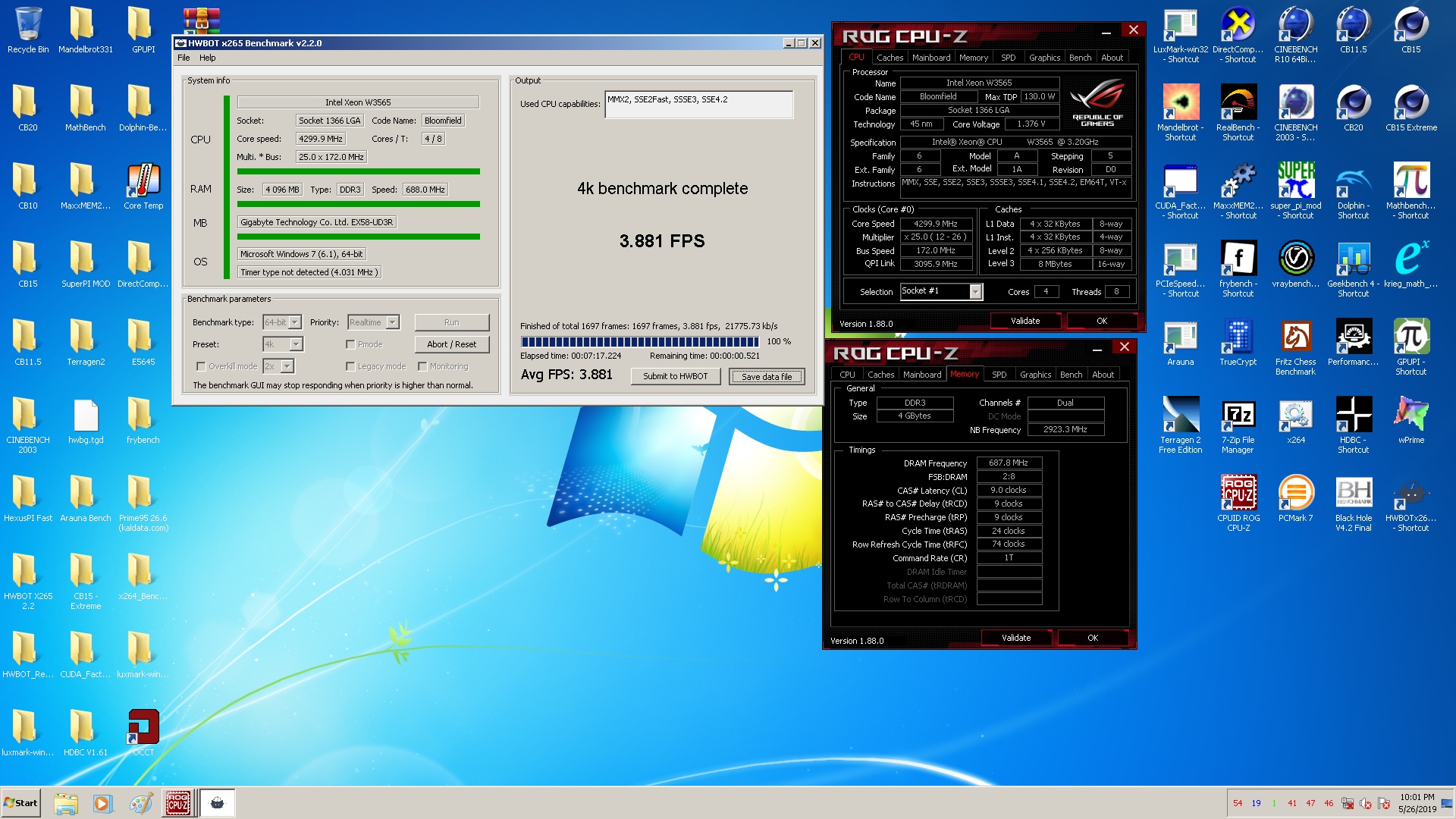
Task: Open the Core Temp desktop icon
Action: 143,187
